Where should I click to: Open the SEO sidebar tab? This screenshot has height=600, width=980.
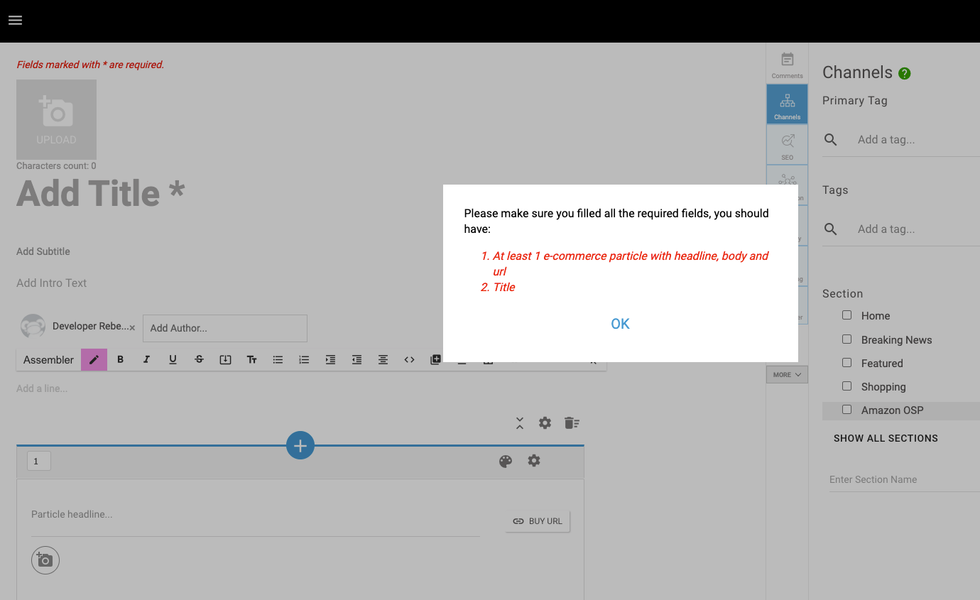click(787, 145)
